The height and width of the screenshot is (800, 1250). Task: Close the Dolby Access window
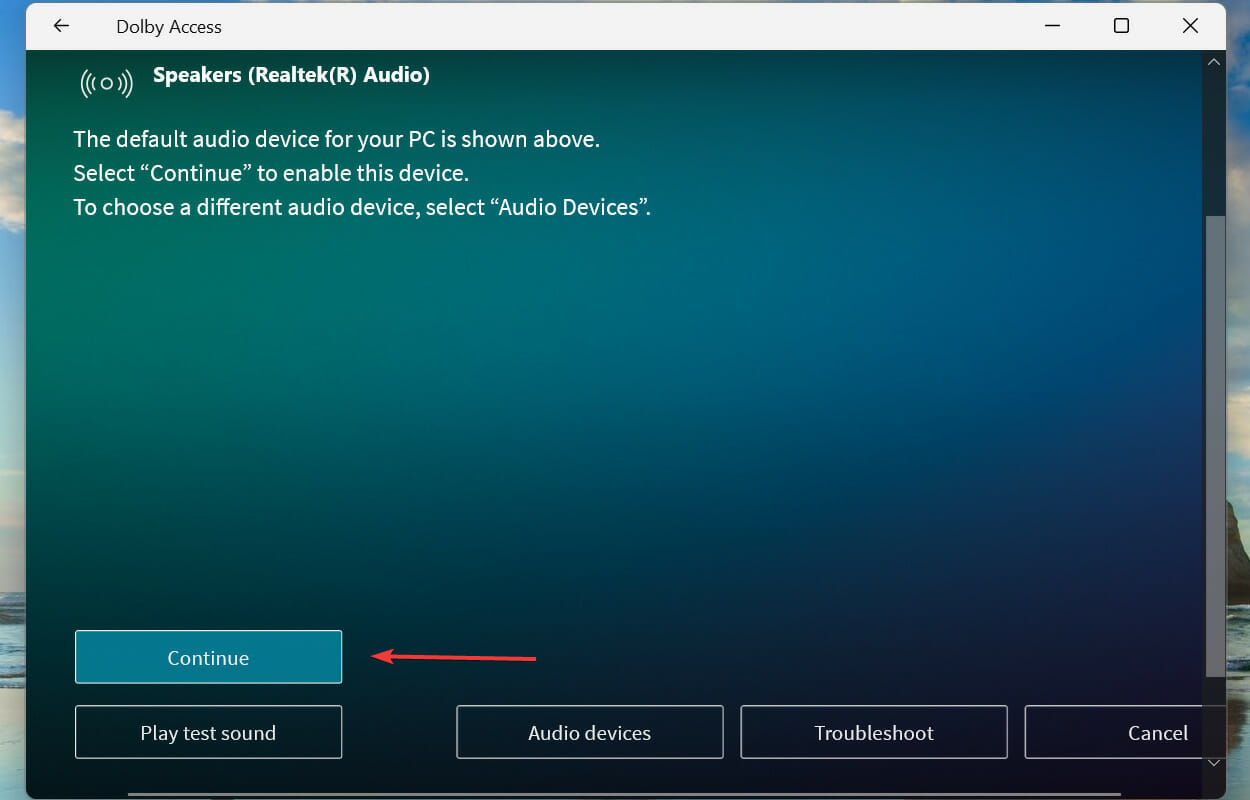point(1190,26)
